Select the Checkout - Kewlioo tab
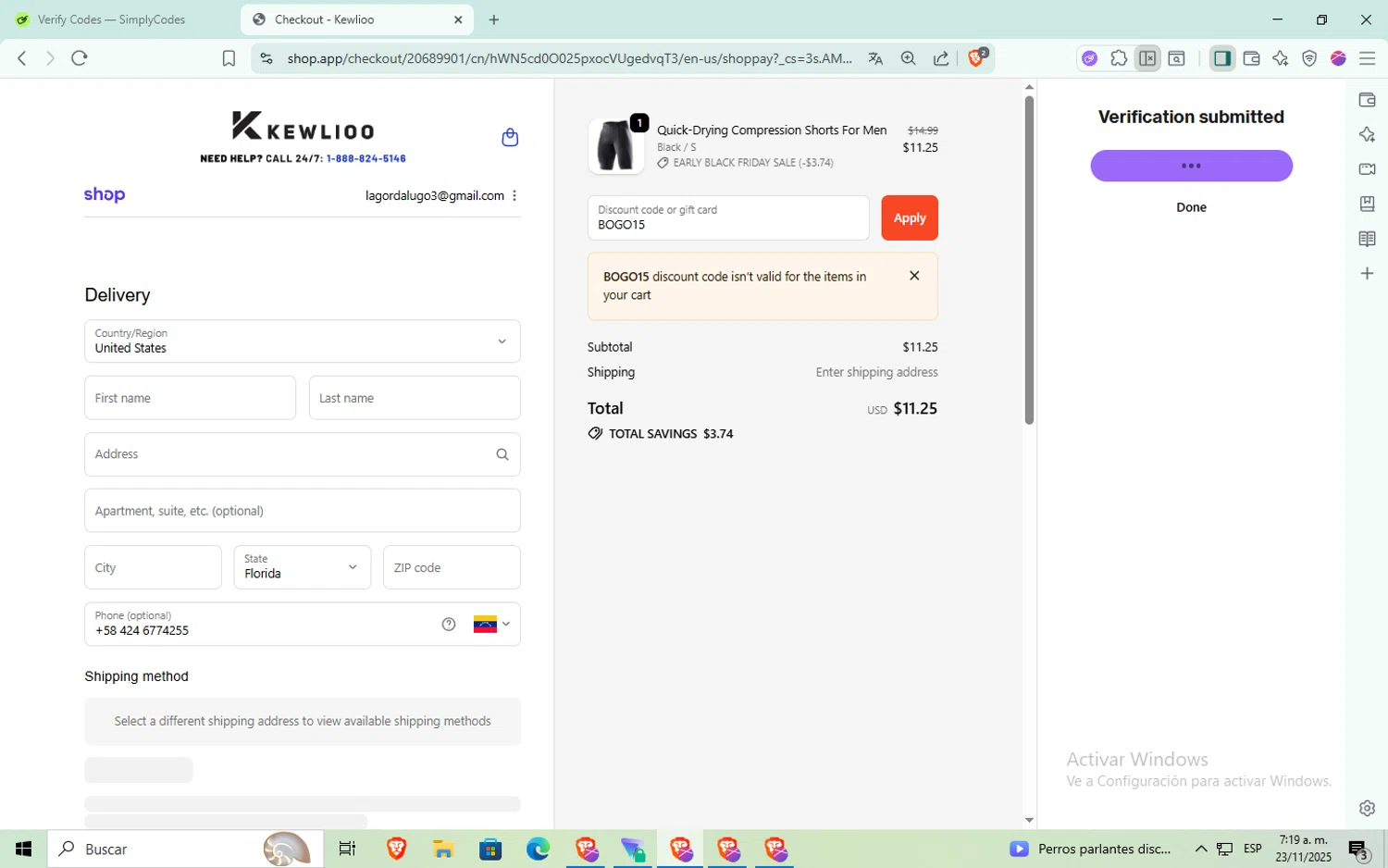Screen dimensions: 1388x868 356,19
